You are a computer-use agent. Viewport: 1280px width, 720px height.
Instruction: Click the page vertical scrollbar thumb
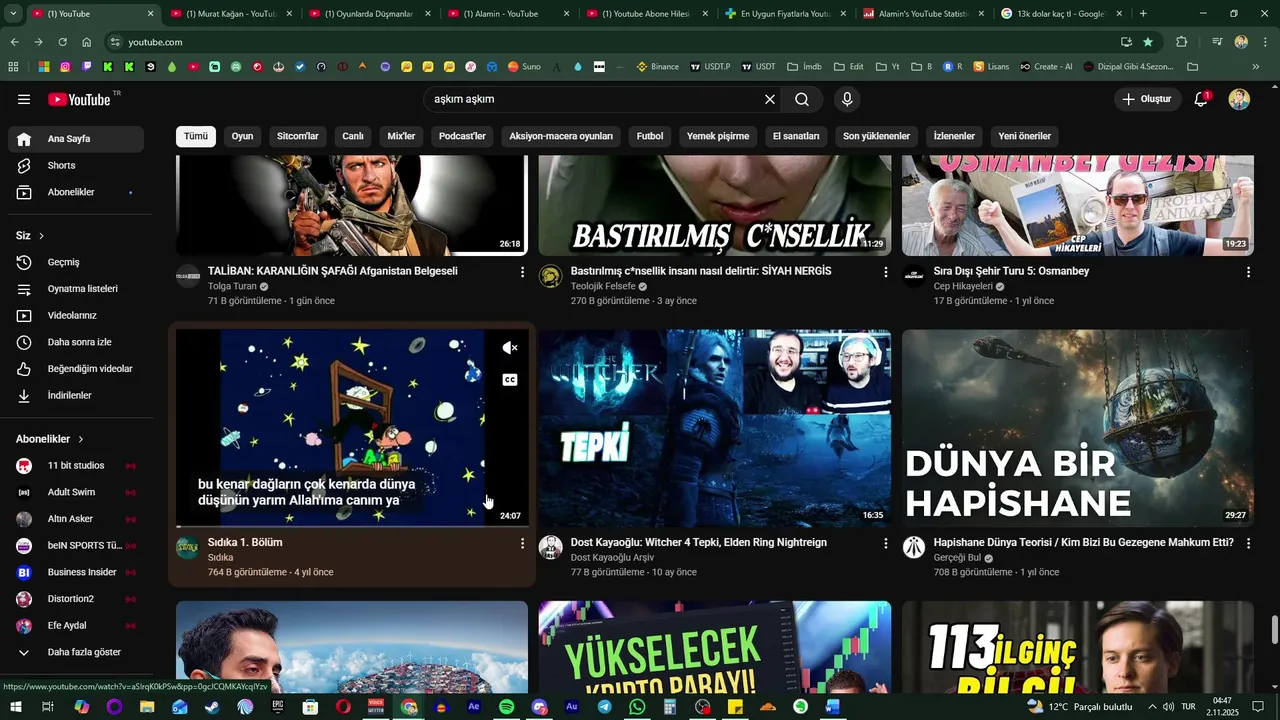(x=1274, y=631)
